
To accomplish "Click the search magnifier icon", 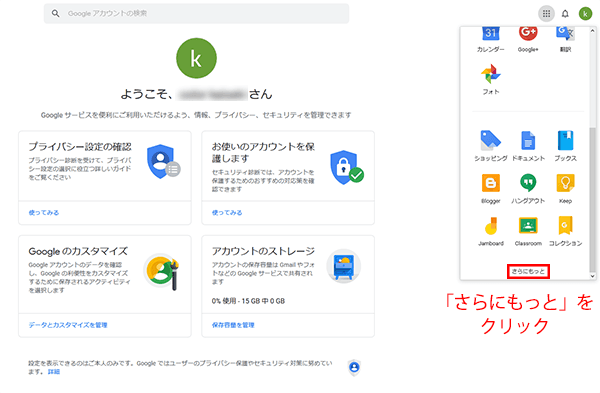I will pyautogui.click(x=56, y=13).
